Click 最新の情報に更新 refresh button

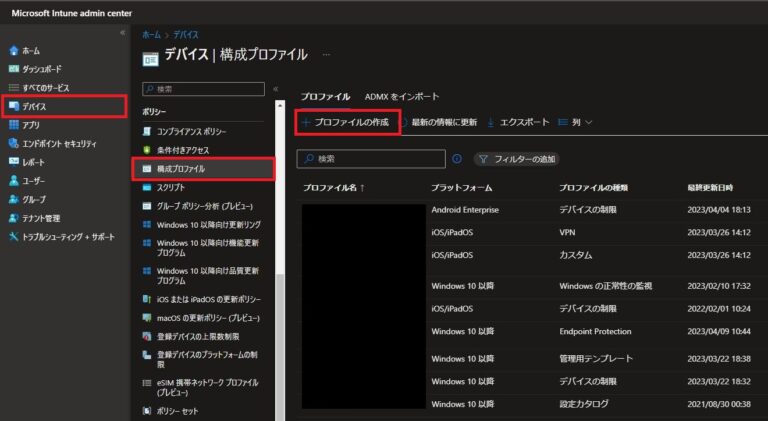tap(440, 122)
